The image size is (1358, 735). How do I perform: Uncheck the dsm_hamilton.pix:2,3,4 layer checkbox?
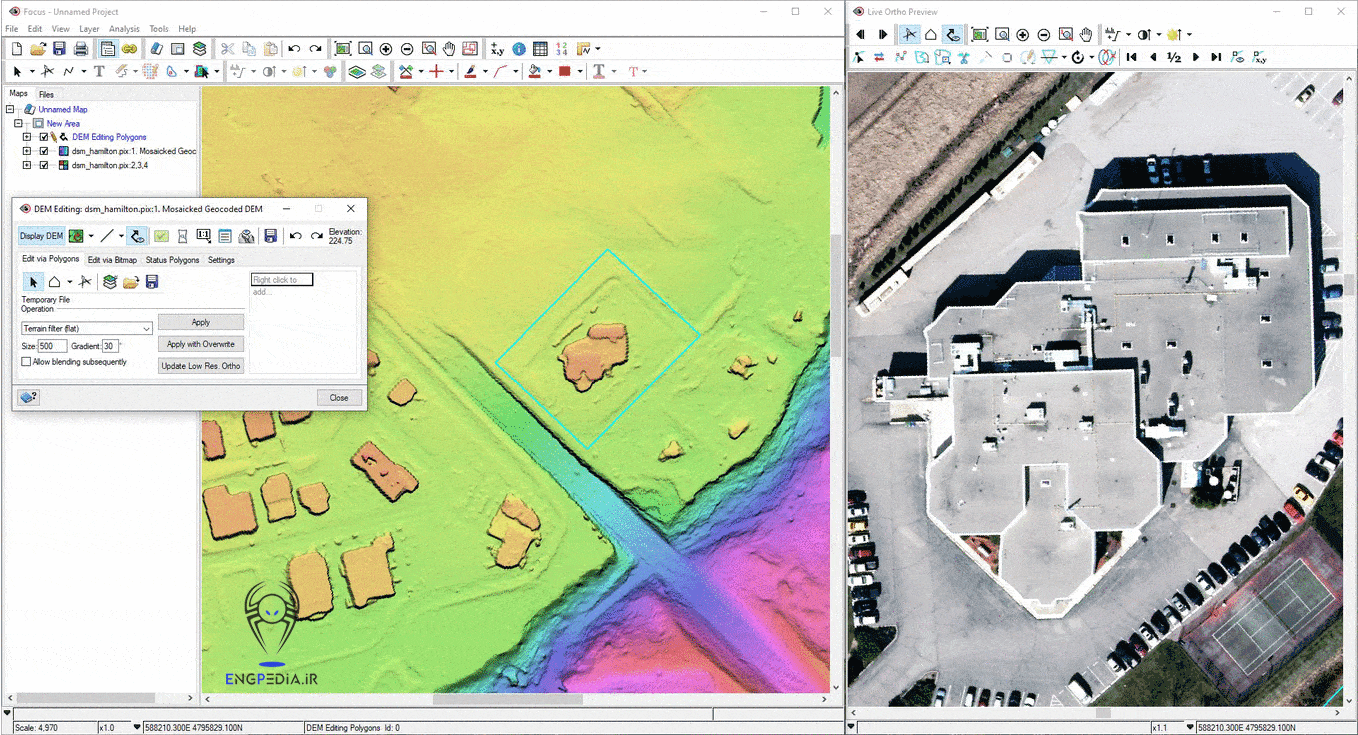coord(43,165)
